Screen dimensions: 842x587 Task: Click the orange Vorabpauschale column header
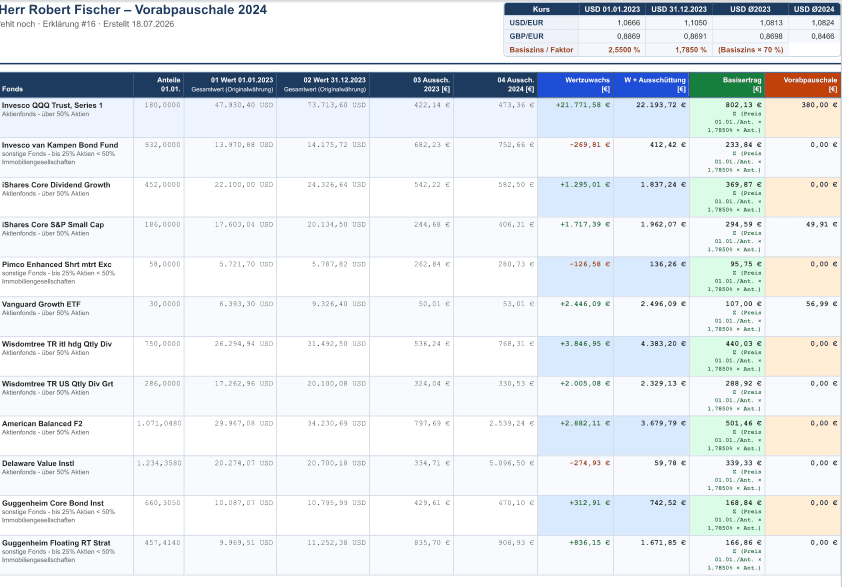coord(803,85)
